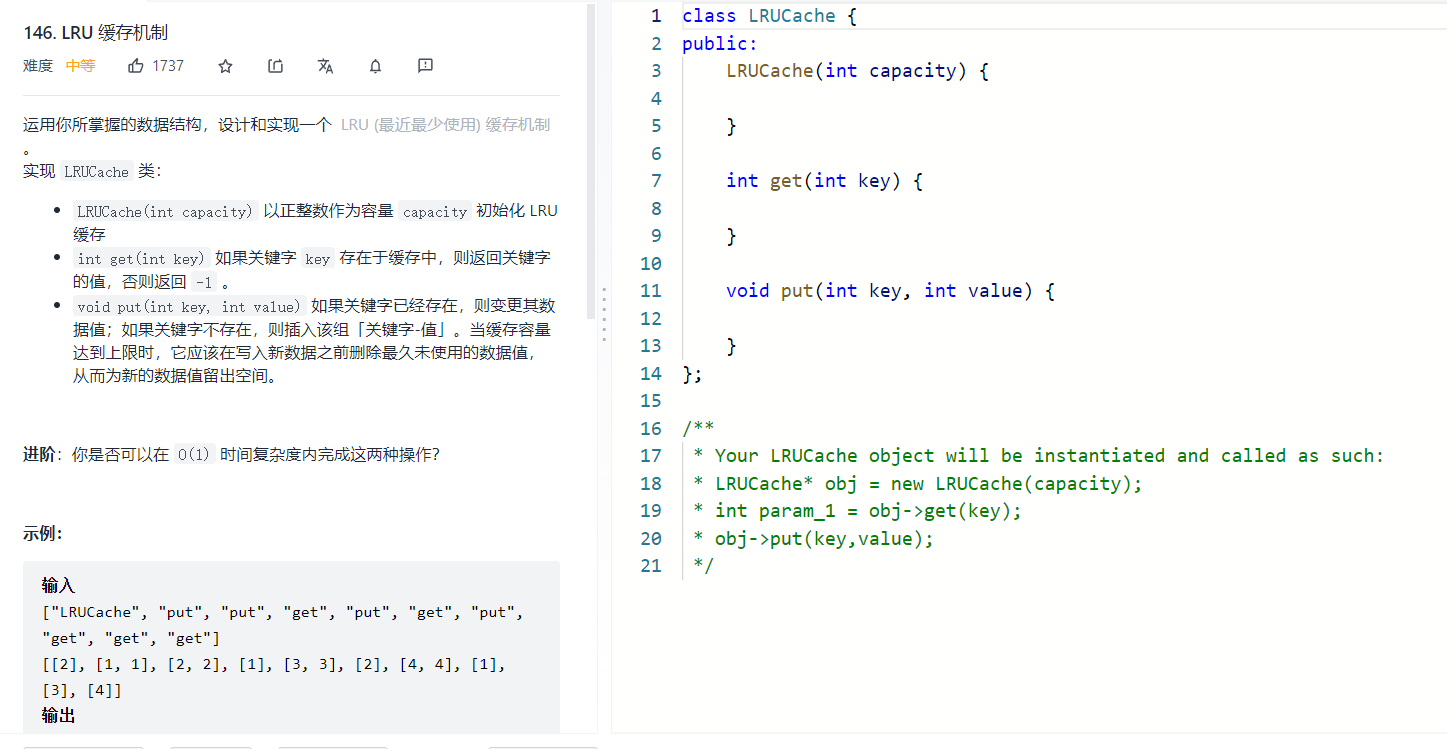The image size is (1447, 749).
Task: Open the share icon next to the star
Action: 276,66
